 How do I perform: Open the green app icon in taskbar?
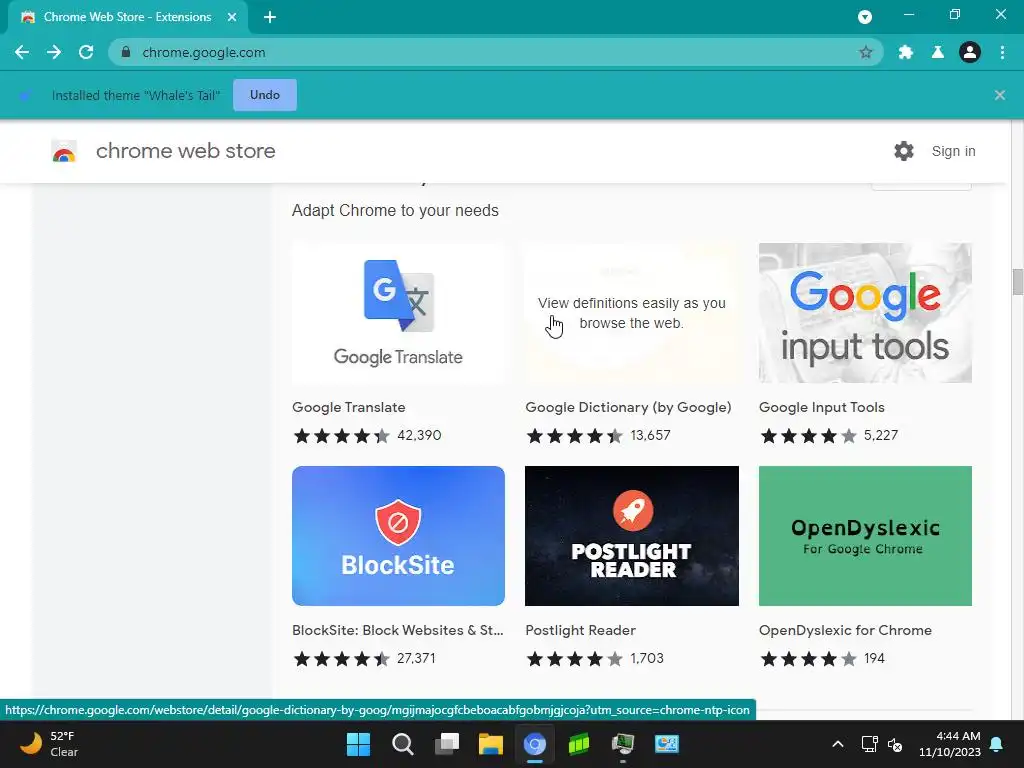pos(579,744)
